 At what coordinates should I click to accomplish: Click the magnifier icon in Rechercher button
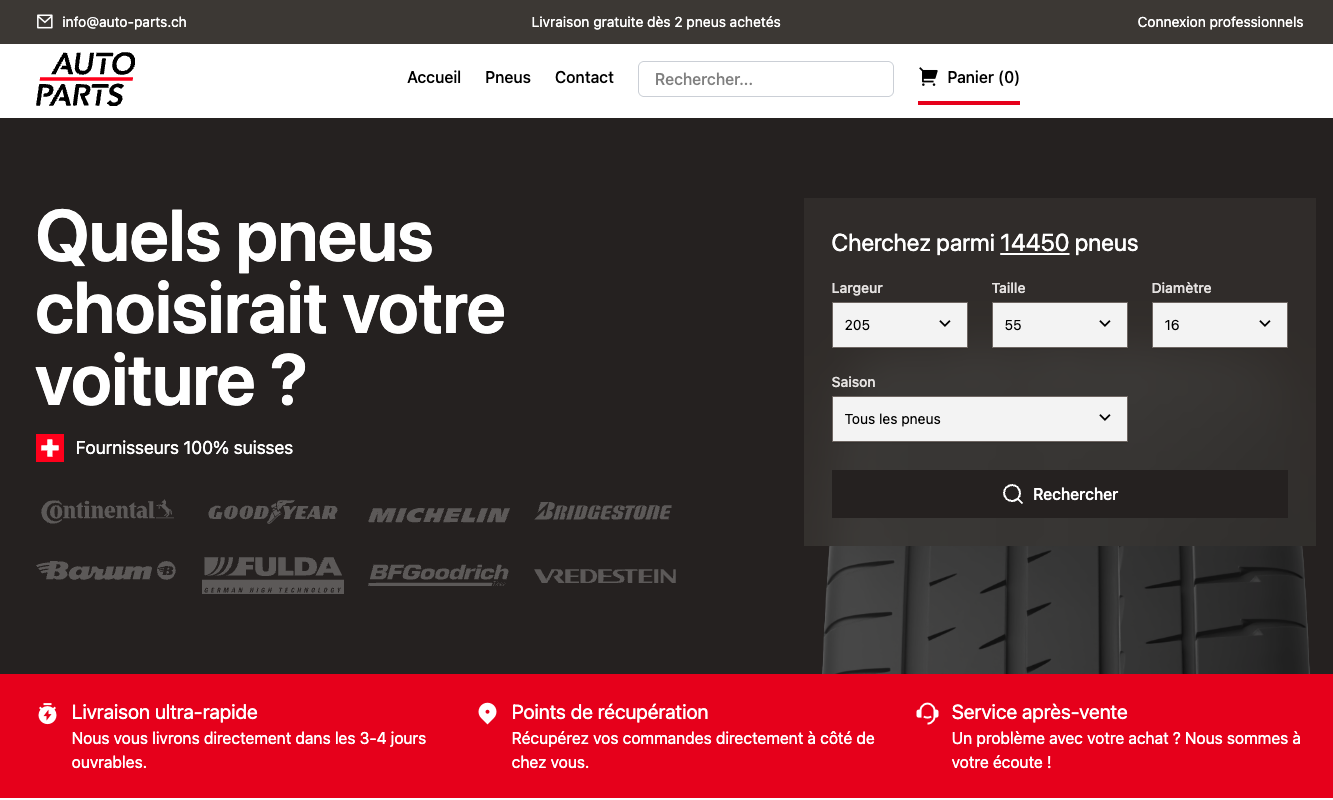[1013, 494]
